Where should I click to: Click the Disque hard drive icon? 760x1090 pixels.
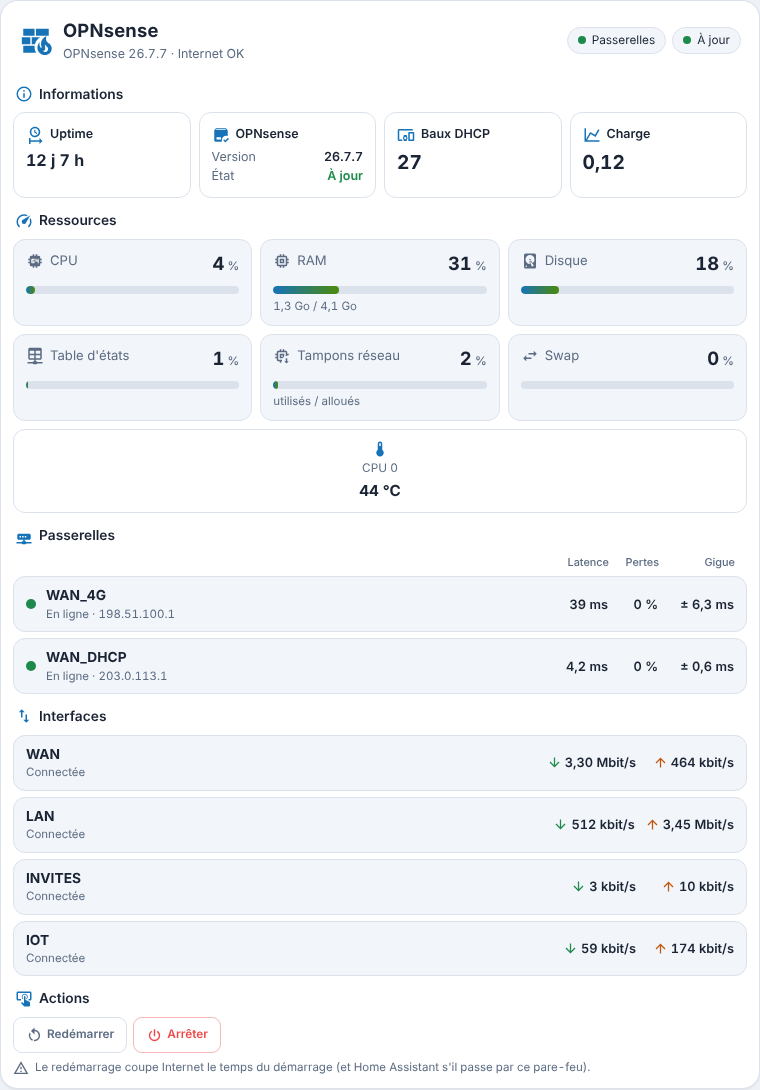(x=530, y=261)
